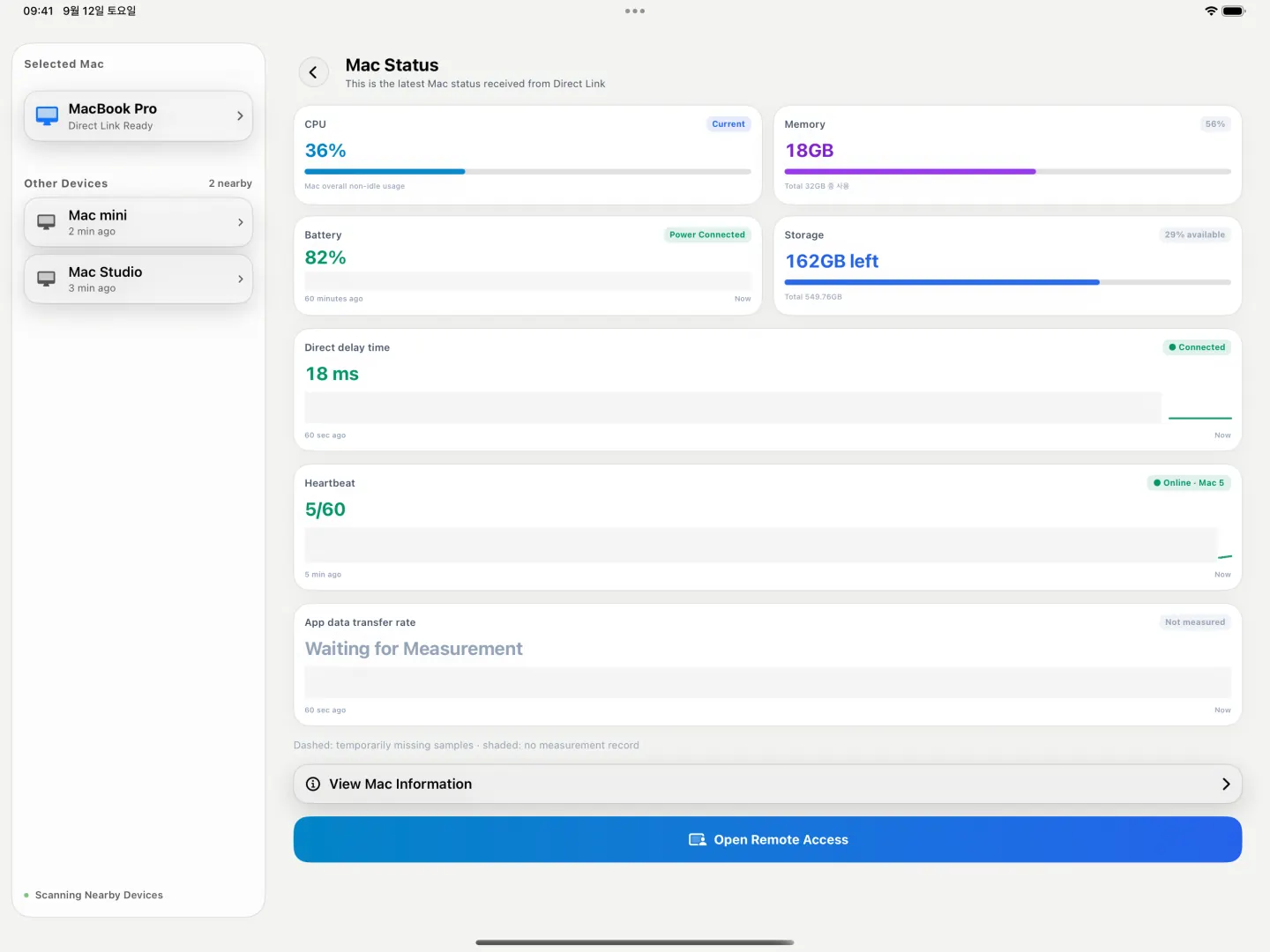1270x952 pixels.
Task: Tap the Wi-Fi status icon
Action: 1211,11
